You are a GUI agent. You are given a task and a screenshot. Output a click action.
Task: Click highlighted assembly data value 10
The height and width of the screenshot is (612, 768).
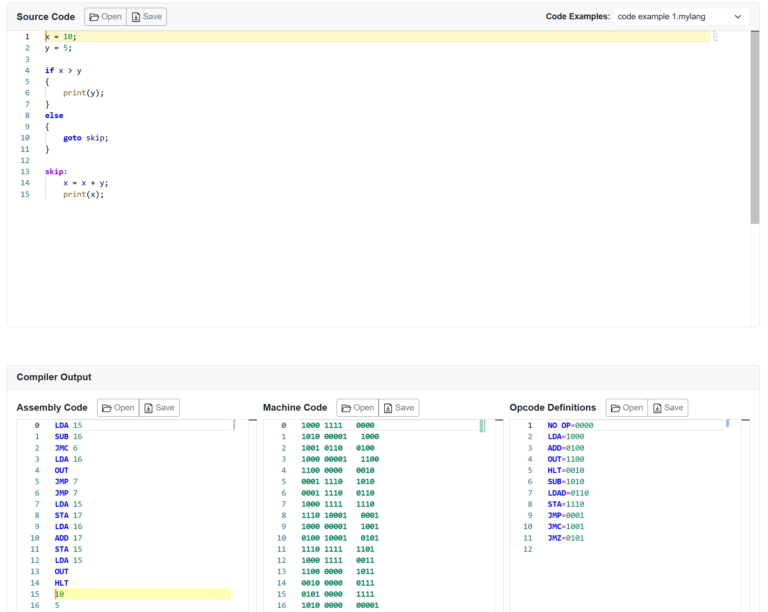click(60, 594)
